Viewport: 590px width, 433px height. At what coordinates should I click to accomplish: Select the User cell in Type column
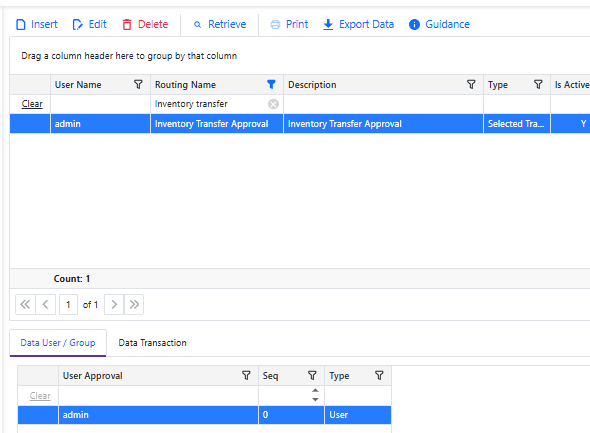coord(357,415)
